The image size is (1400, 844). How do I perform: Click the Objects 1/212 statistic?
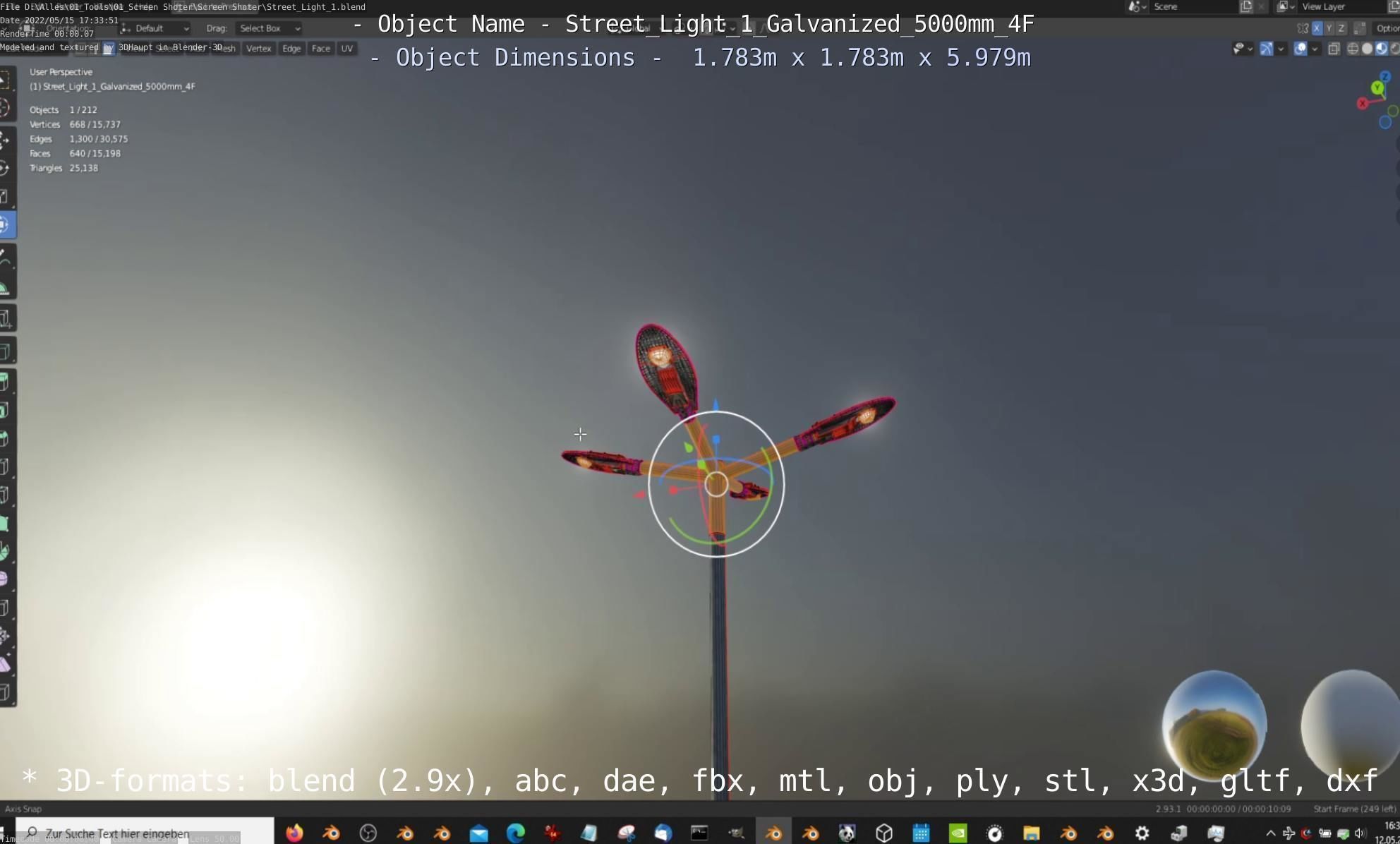click(x=64, y=110)
